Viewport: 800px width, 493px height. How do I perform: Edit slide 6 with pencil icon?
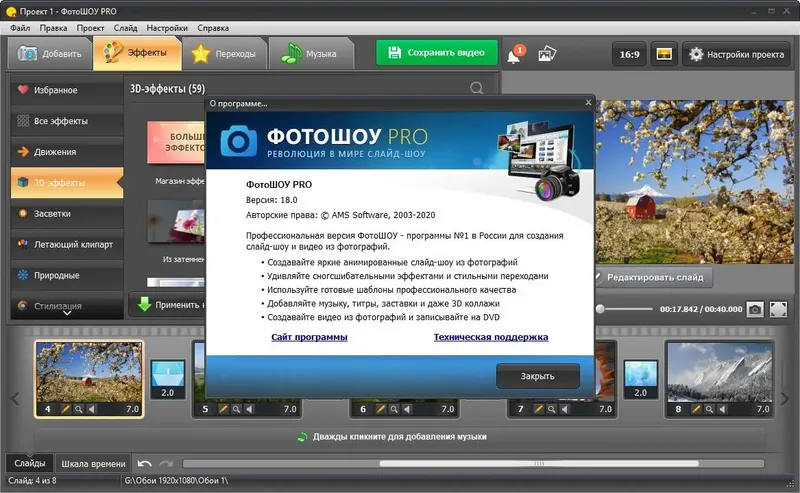click(381, 409)
